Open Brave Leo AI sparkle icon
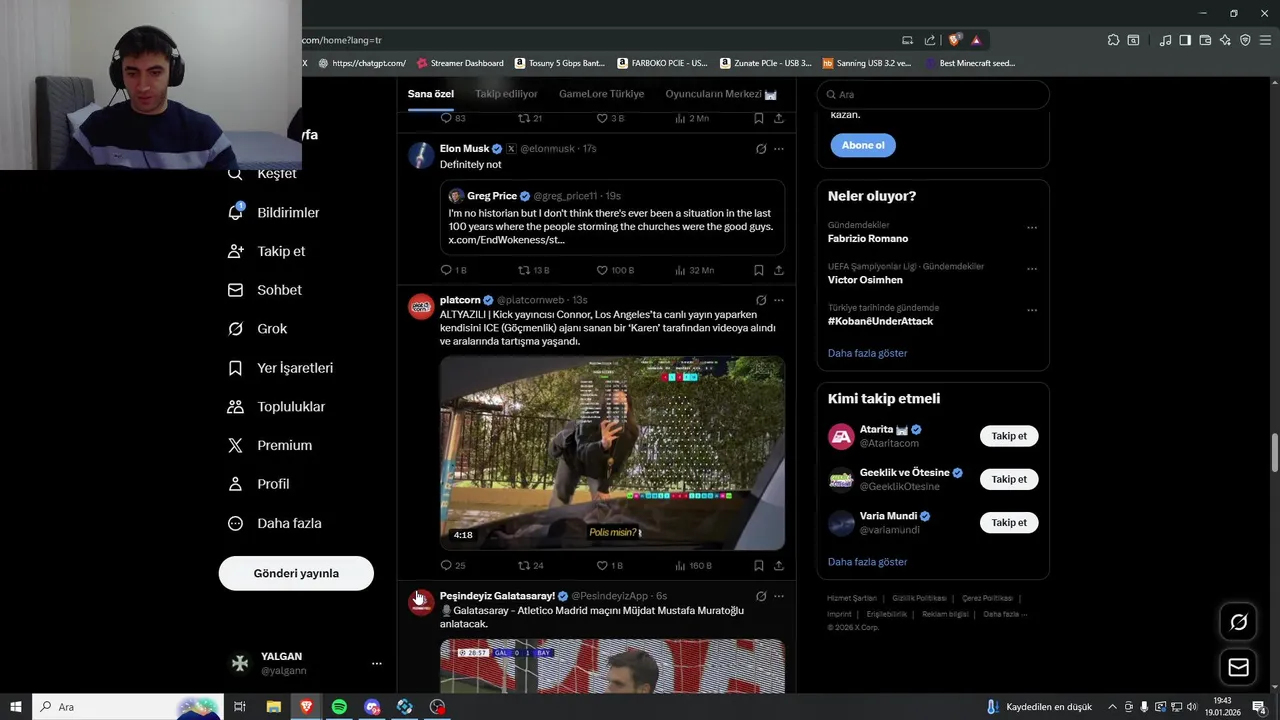 [x=1225, y=40]
